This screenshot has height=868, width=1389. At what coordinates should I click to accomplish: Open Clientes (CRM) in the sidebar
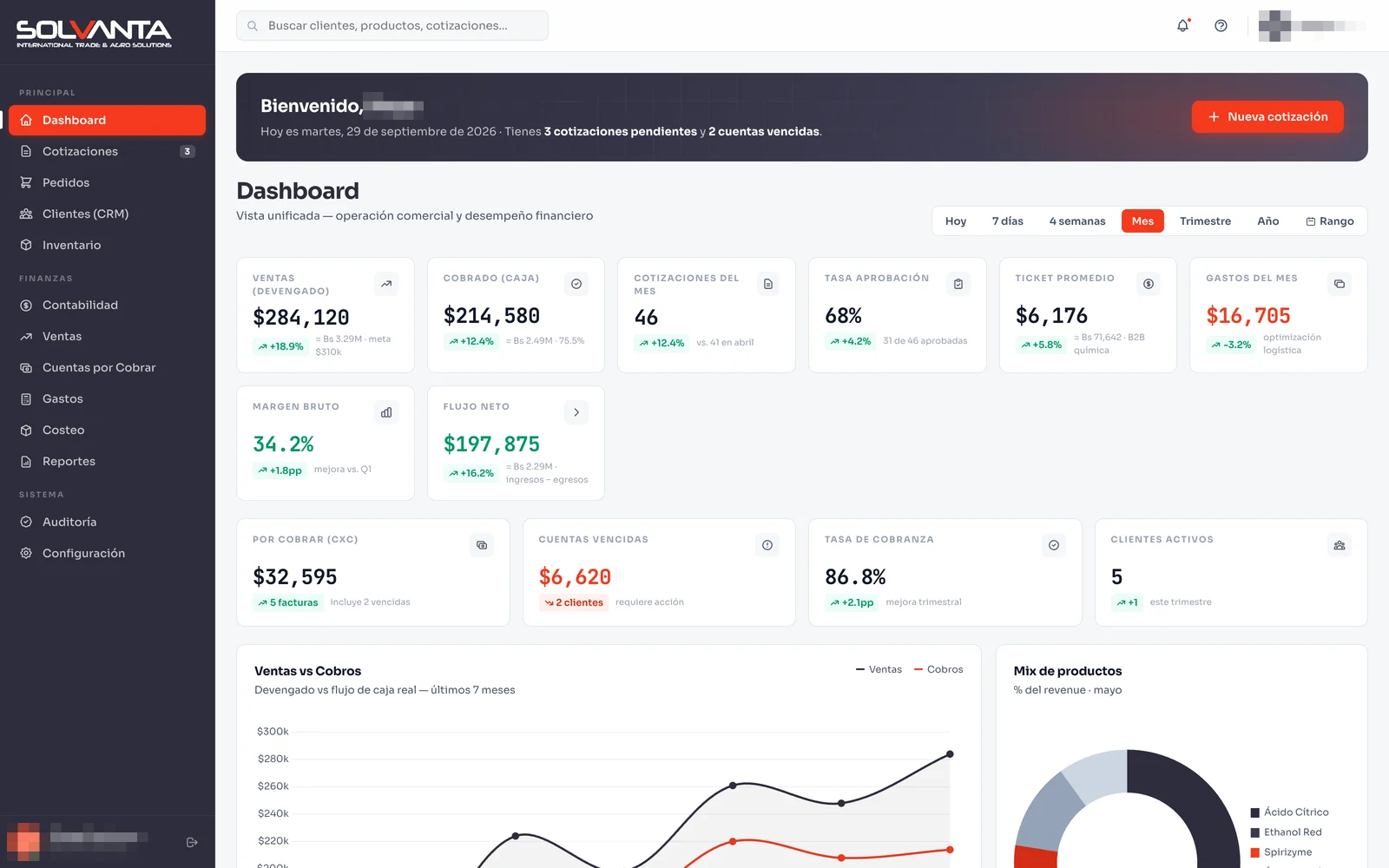[107, 214]
